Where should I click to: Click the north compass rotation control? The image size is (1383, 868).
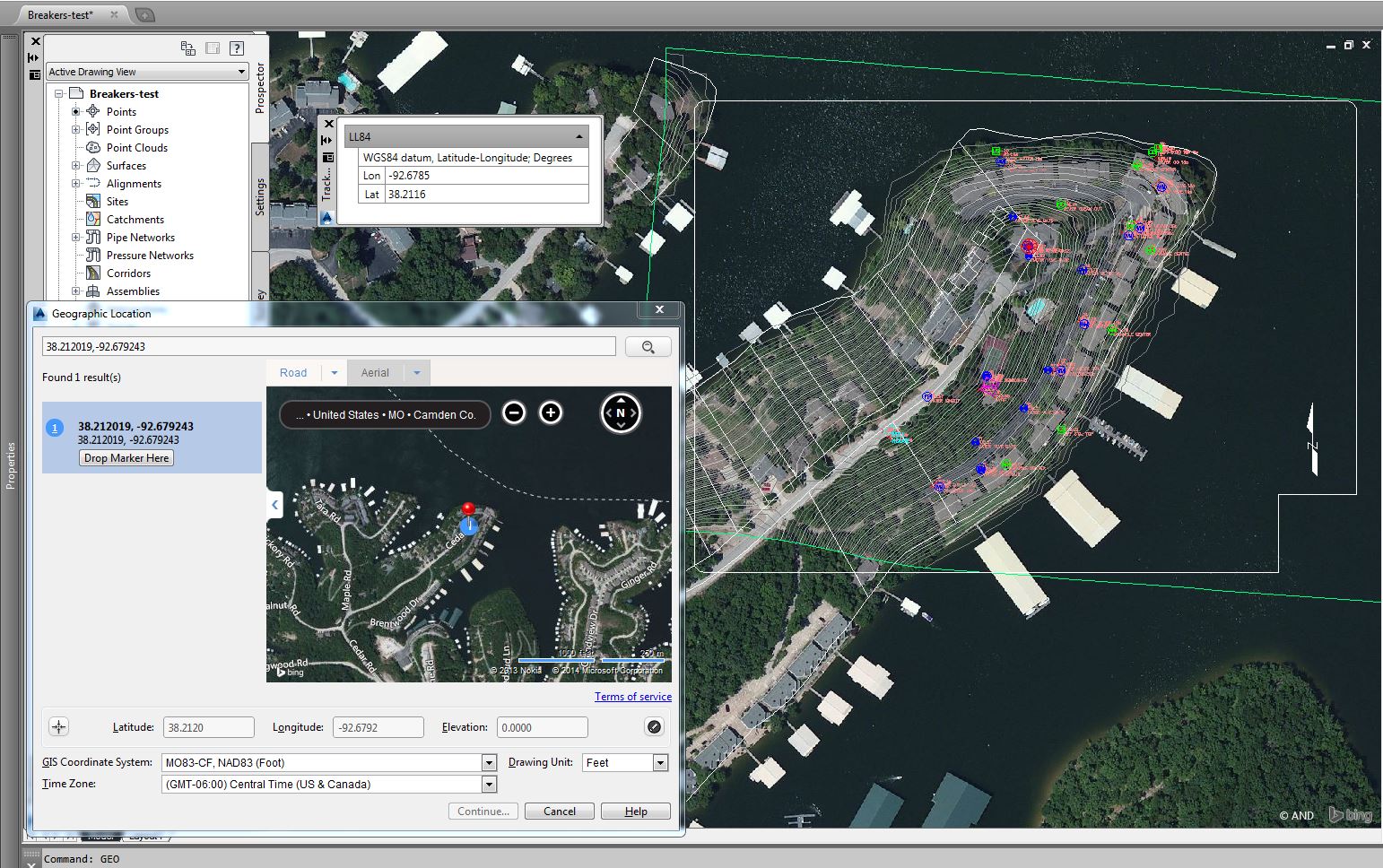pos(621,413)
